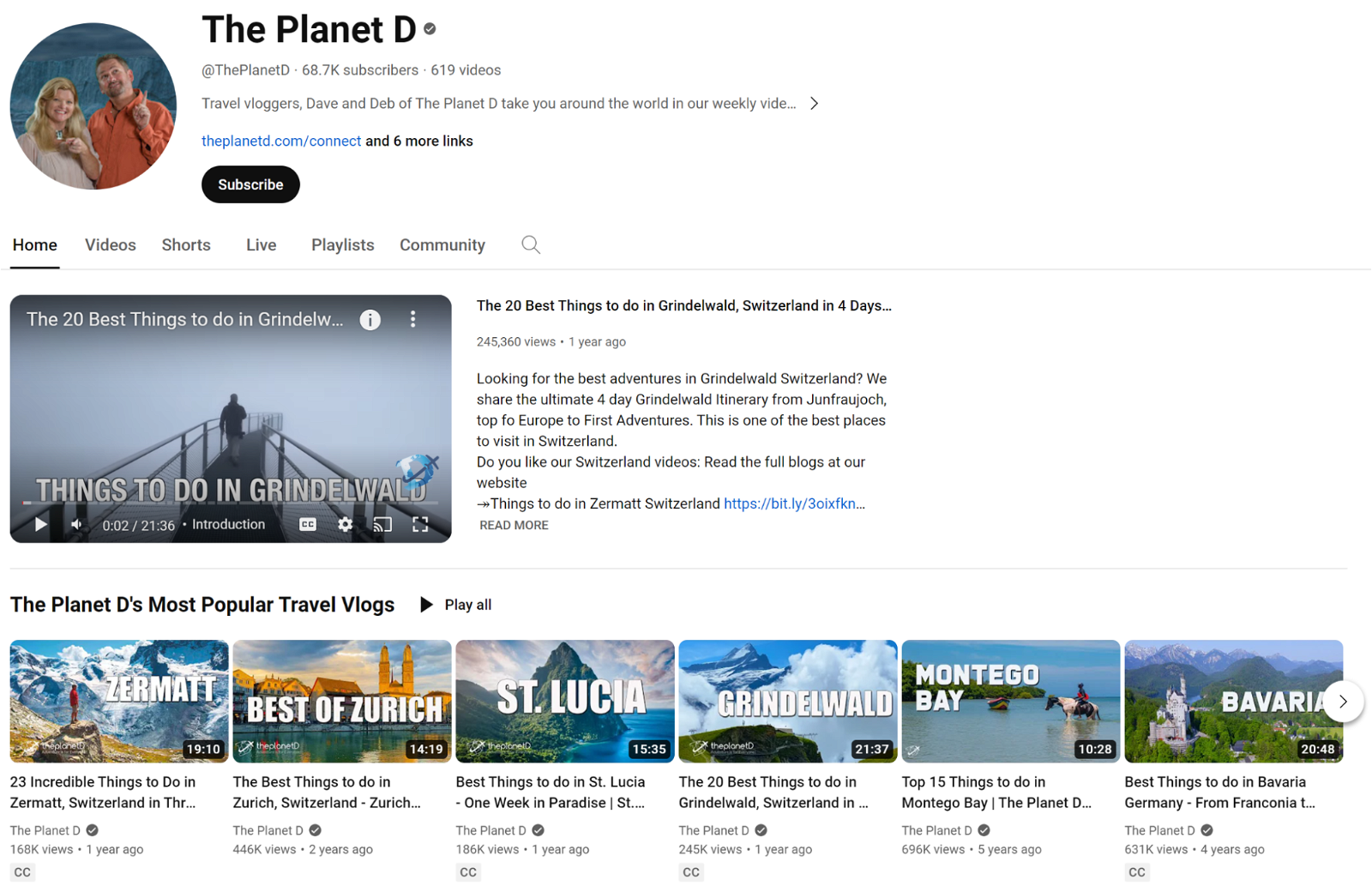Cast video with the Cast icon

(382, 525)
